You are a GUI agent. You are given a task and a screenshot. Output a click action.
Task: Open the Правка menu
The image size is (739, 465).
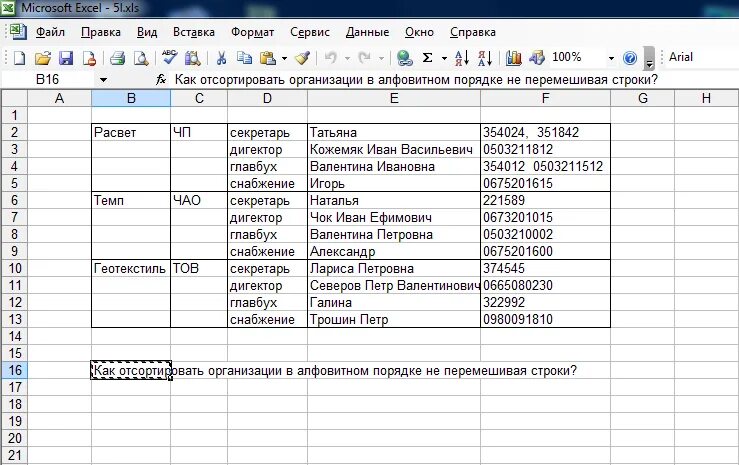(101, 32)
